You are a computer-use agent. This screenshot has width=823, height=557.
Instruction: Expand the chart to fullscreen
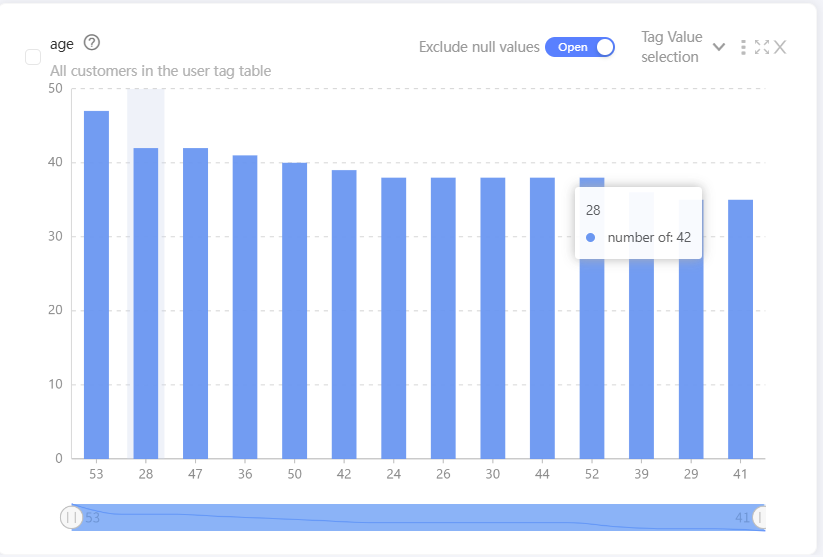tap(762, 47)
